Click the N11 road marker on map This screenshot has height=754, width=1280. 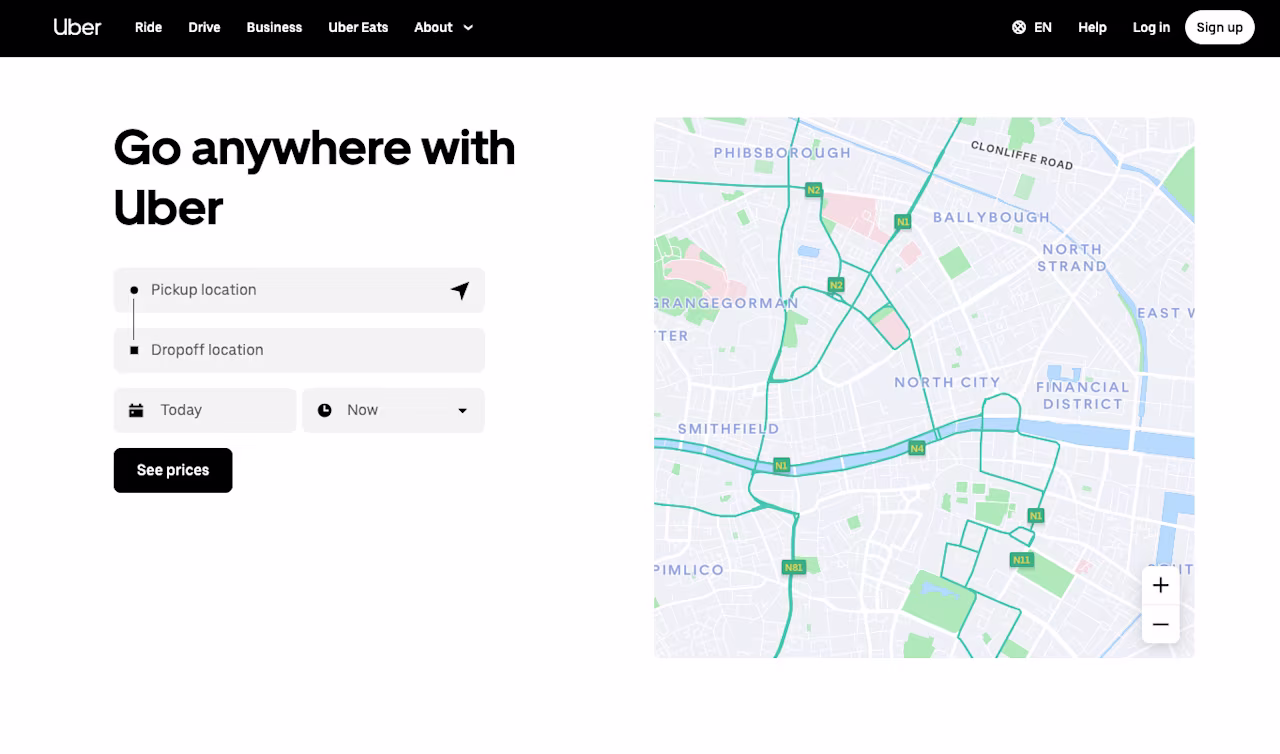coord(1021,559)
